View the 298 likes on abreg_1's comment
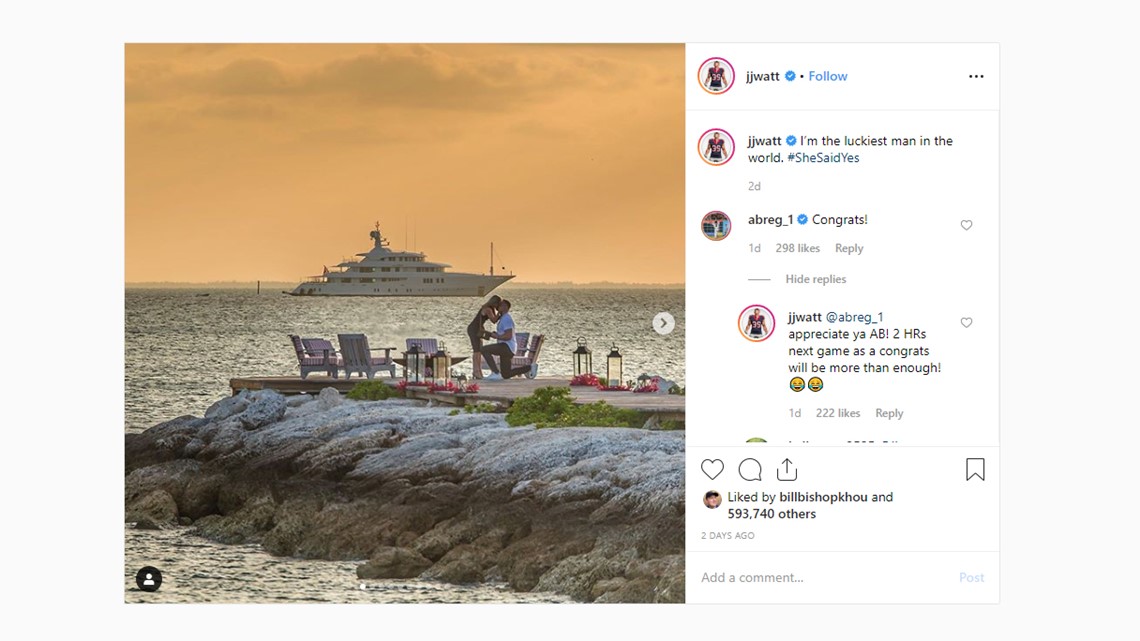The width and height of the screenshot is (1140, 641). (797, 249)
